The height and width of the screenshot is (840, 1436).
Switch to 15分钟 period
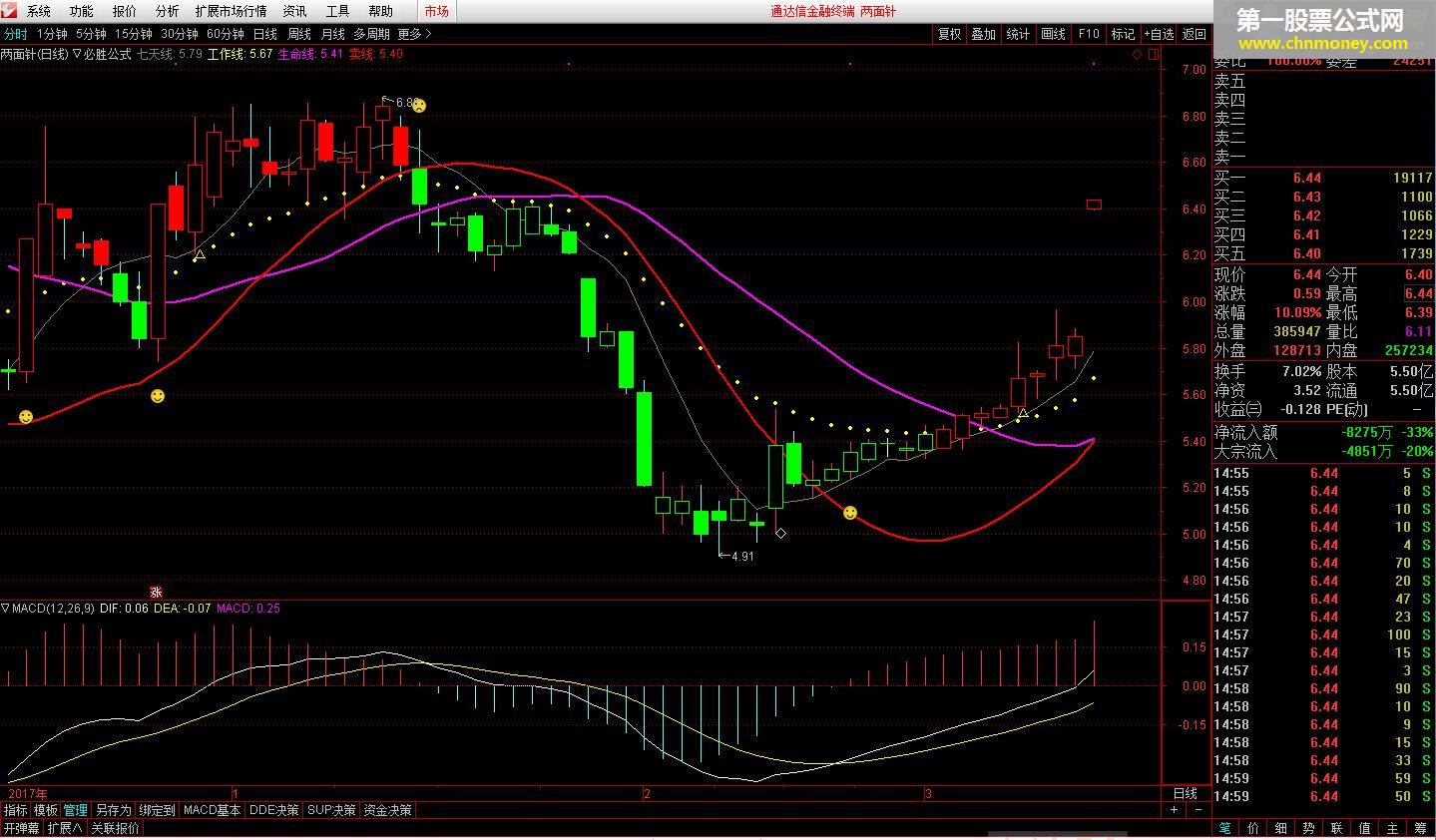pos(134,34)
